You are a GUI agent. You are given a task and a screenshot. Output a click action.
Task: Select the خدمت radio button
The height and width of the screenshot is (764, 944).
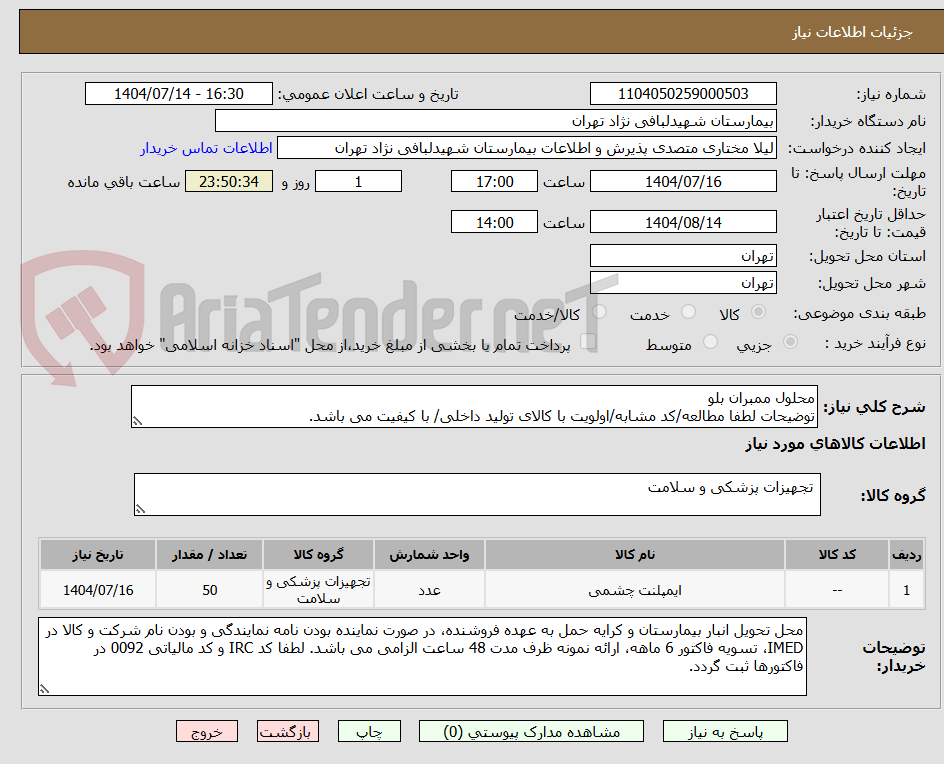coord(687,312)
